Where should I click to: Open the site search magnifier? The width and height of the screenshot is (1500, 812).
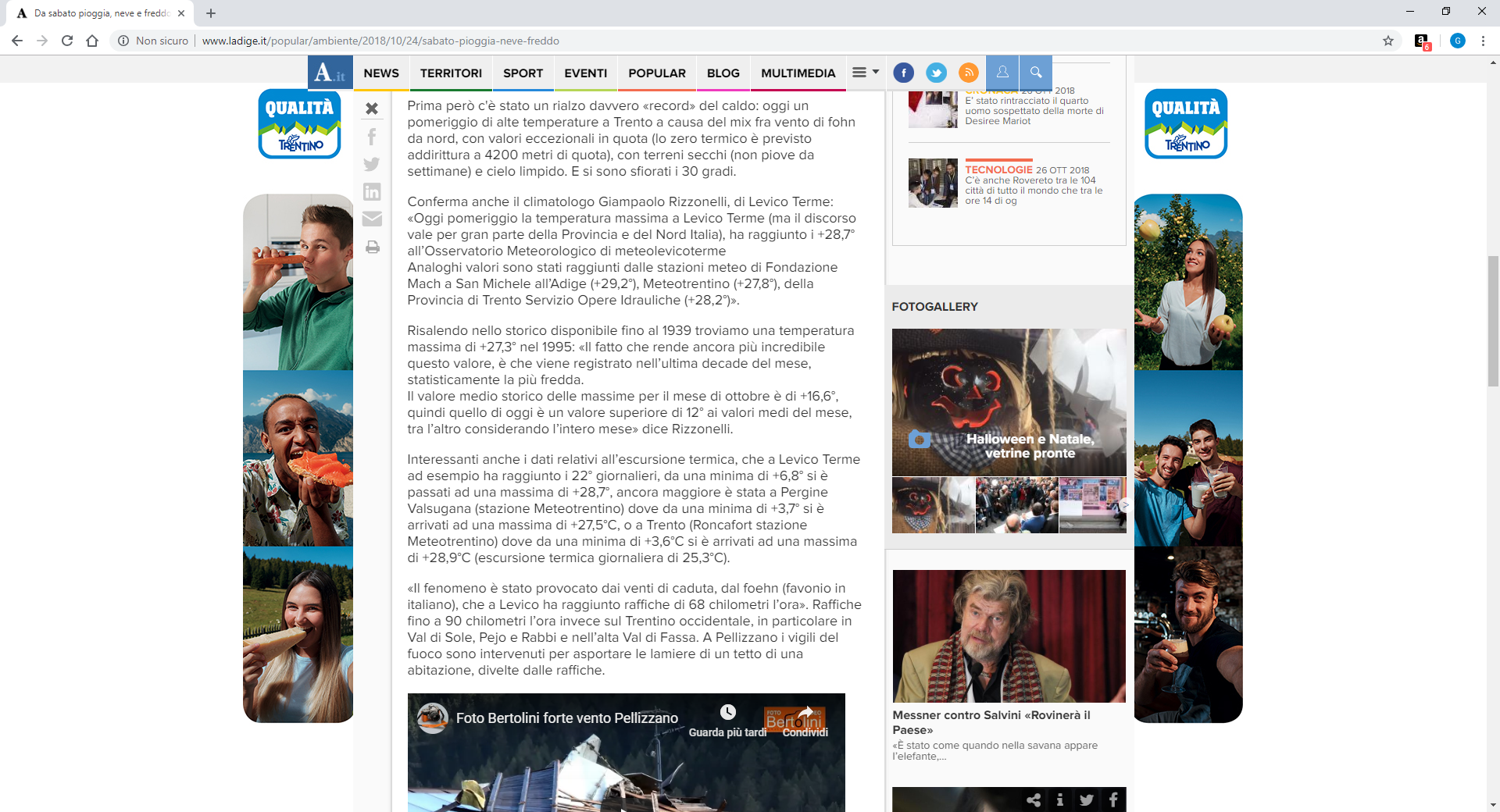pos(1036,73)
